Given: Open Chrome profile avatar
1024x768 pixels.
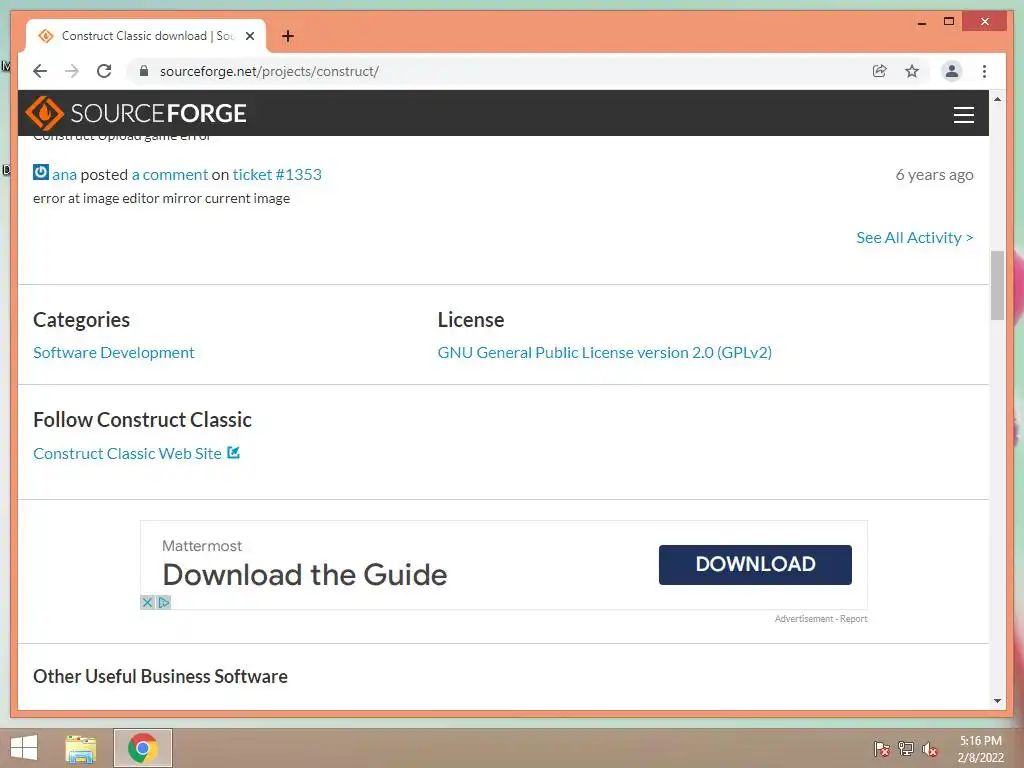Looking at the screenshot, I should pos(952,71).
